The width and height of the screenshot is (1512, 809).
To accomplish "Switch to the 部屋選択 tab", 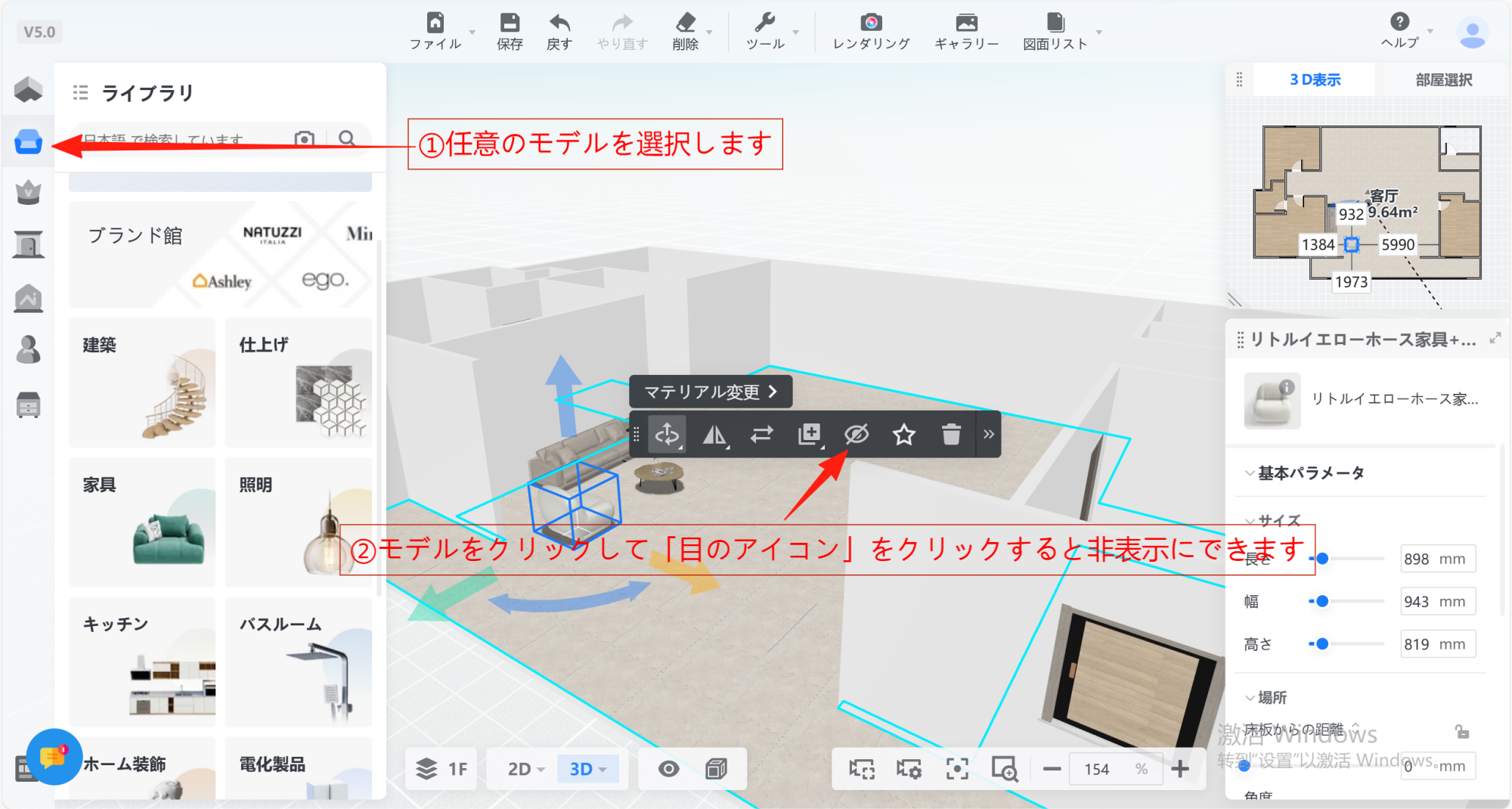I will click(1443, 79).
